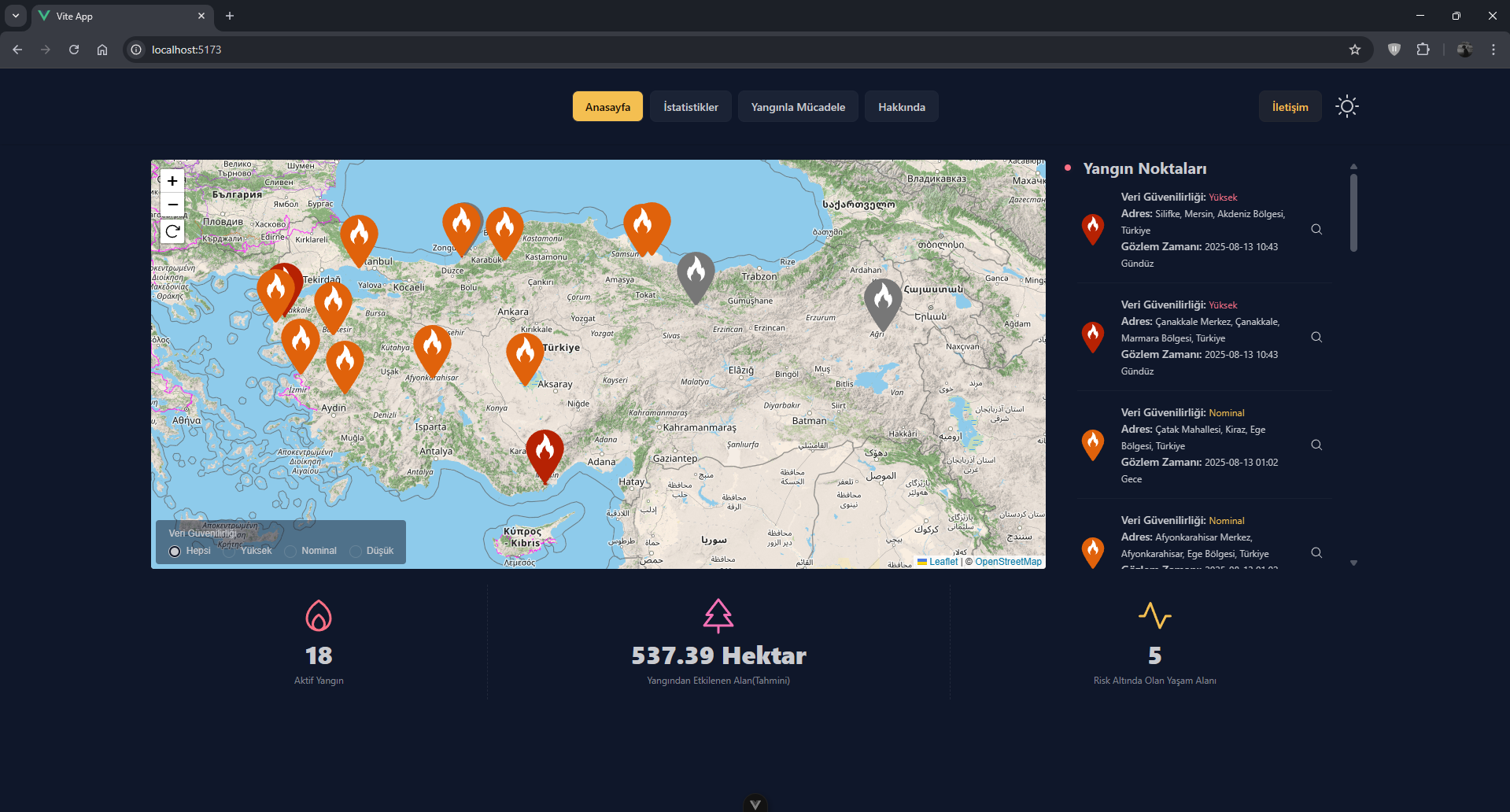Go back in browser history
Viewport: 1510px width, 812px height.
coord(17,50)
